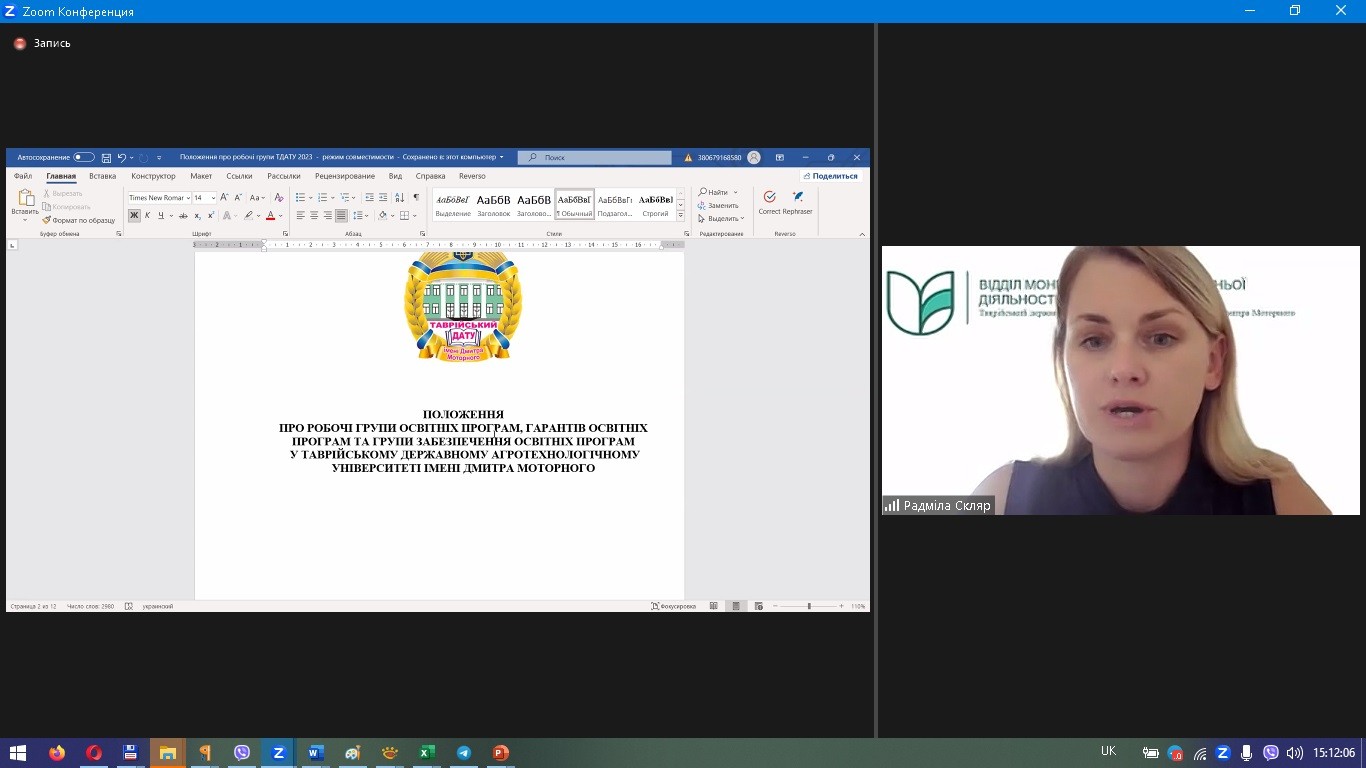
Task: Click the Поделиться share button
Action: pos(830,176)
